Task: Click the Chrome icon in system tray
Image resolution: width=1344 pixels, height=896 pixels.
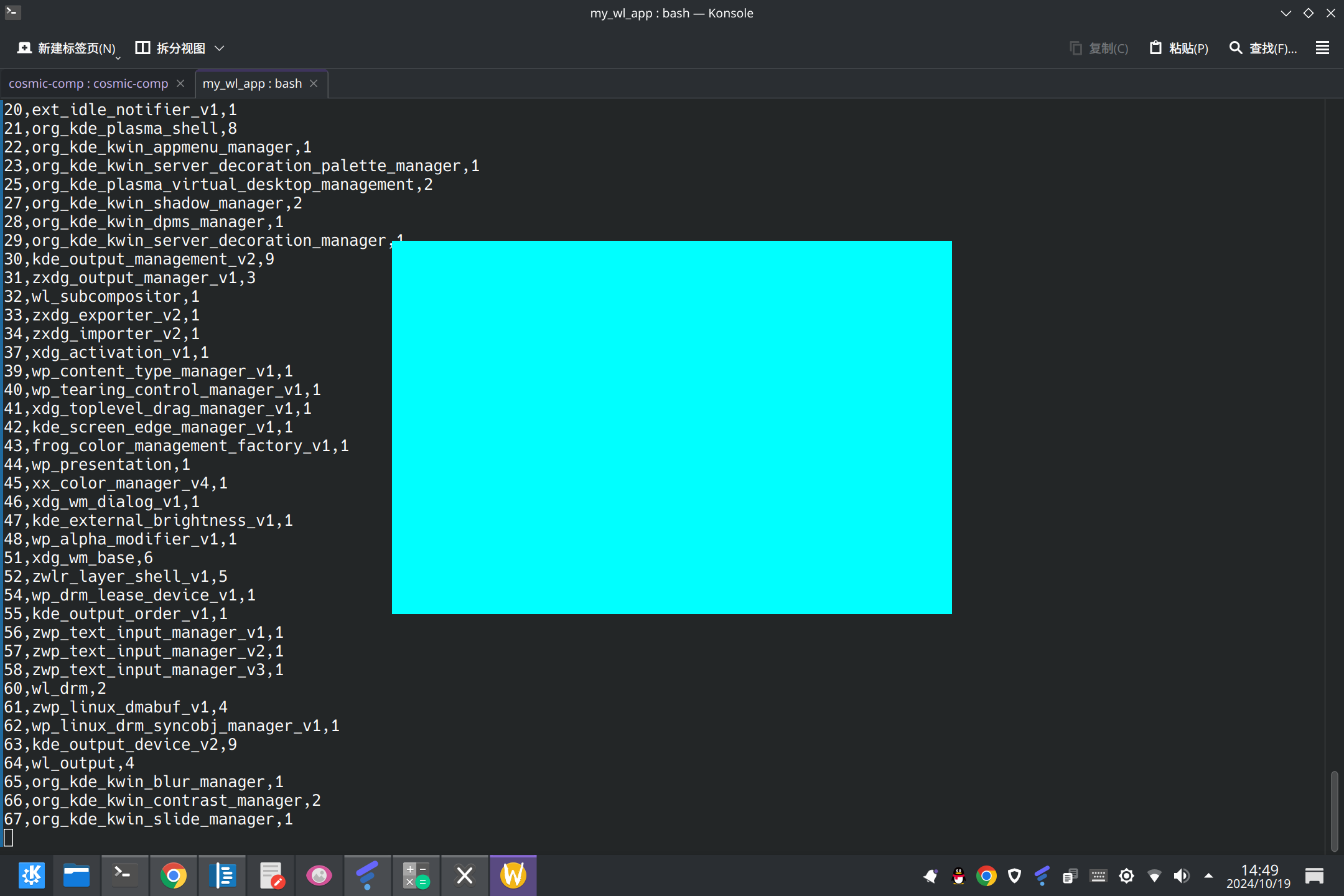Action: [x=986, y=876]
